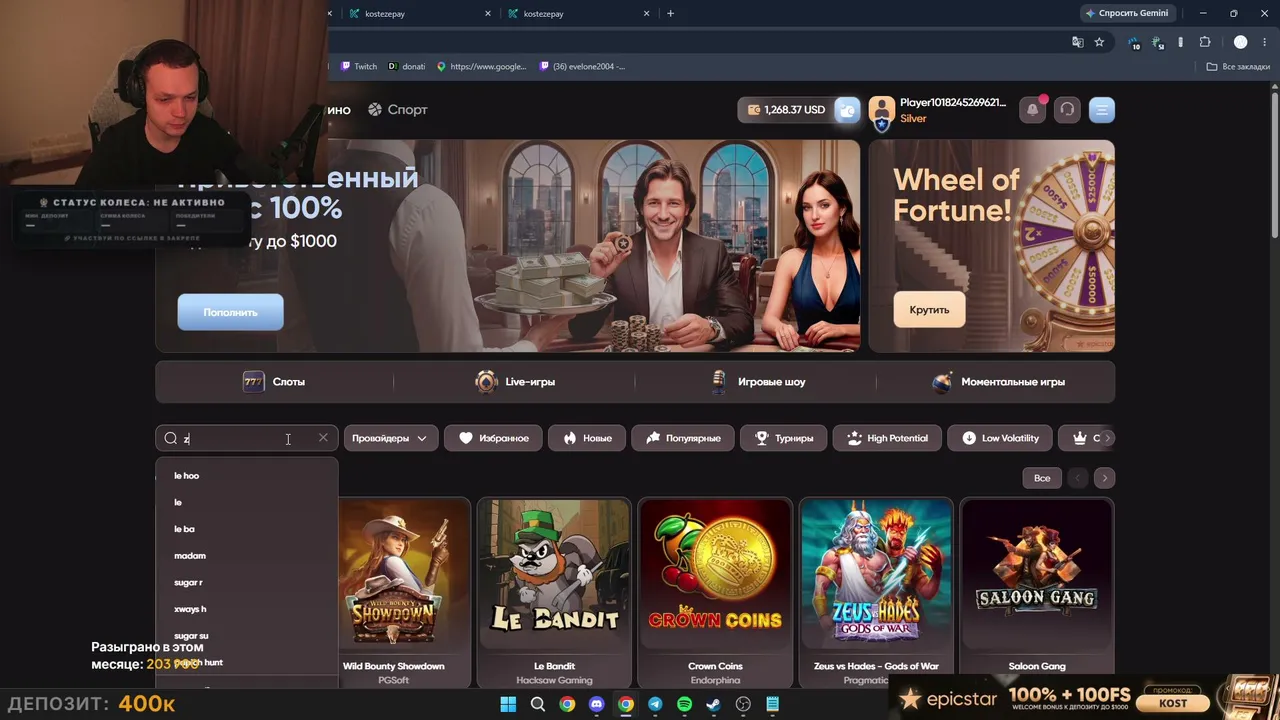
Task: Open the Все закладки folder
Action: [x=1238, y=67]
